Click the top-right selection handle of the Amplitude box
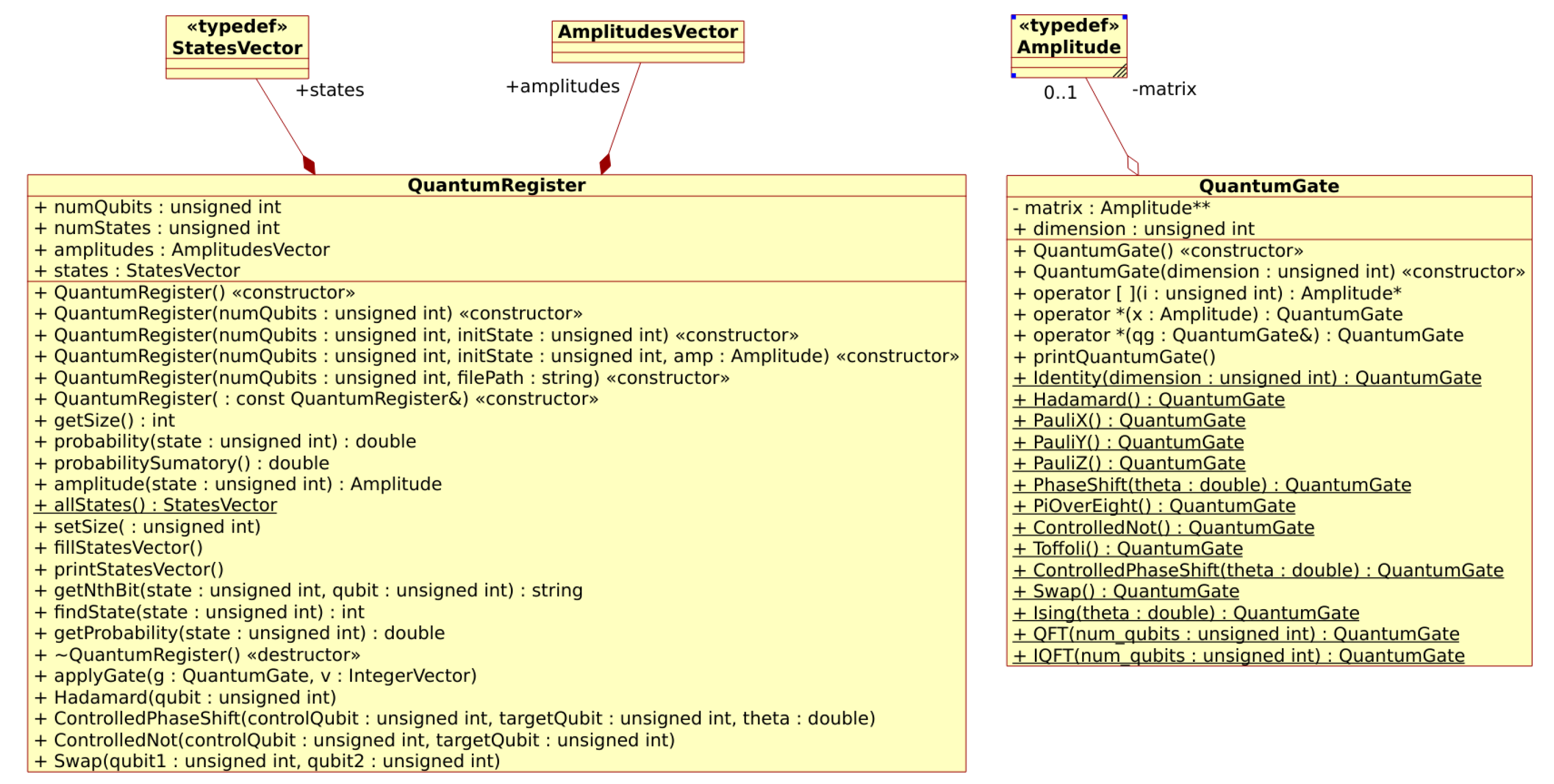The image size is (1554, 784). pos(1125,17)
